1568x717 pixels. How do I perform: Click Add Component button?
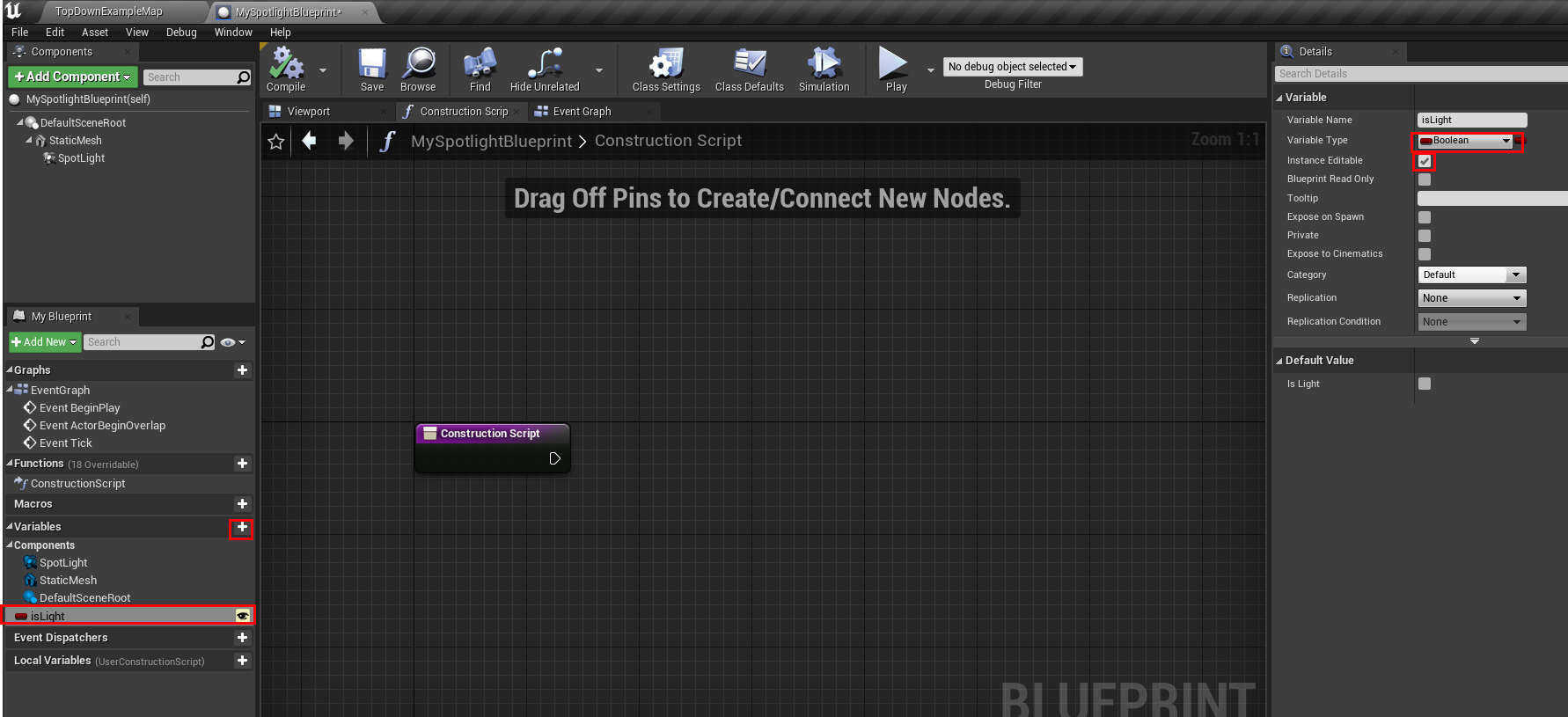click(x=72, y=77)
